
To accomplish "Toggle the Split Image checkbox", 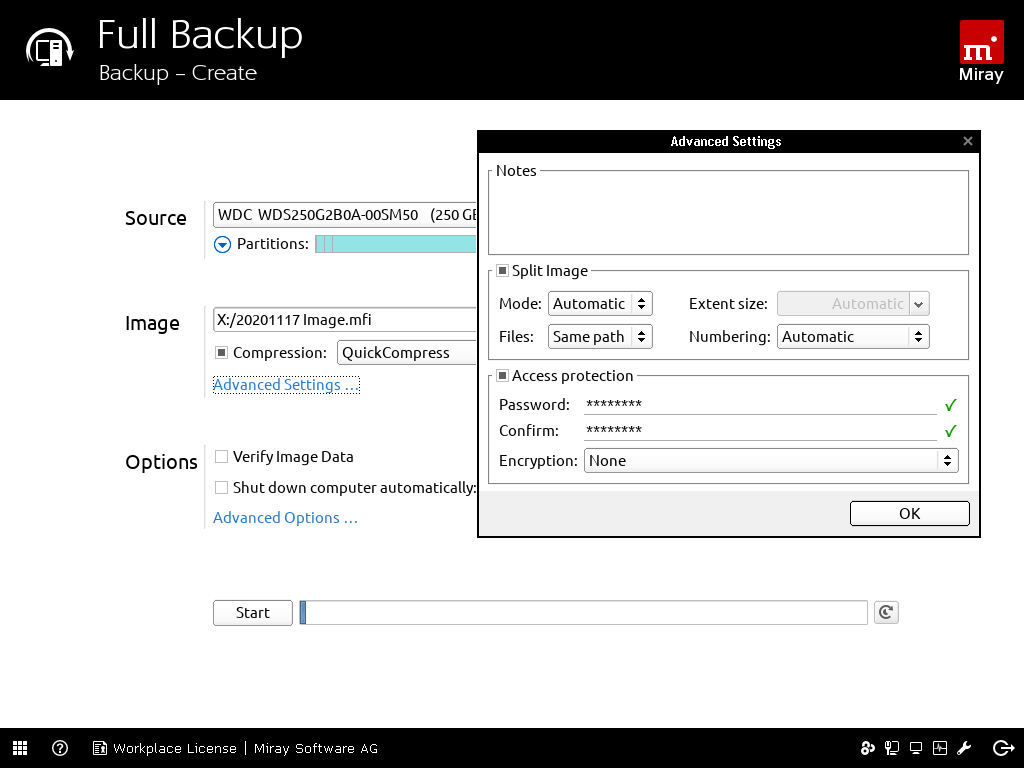I will (503, 271).
